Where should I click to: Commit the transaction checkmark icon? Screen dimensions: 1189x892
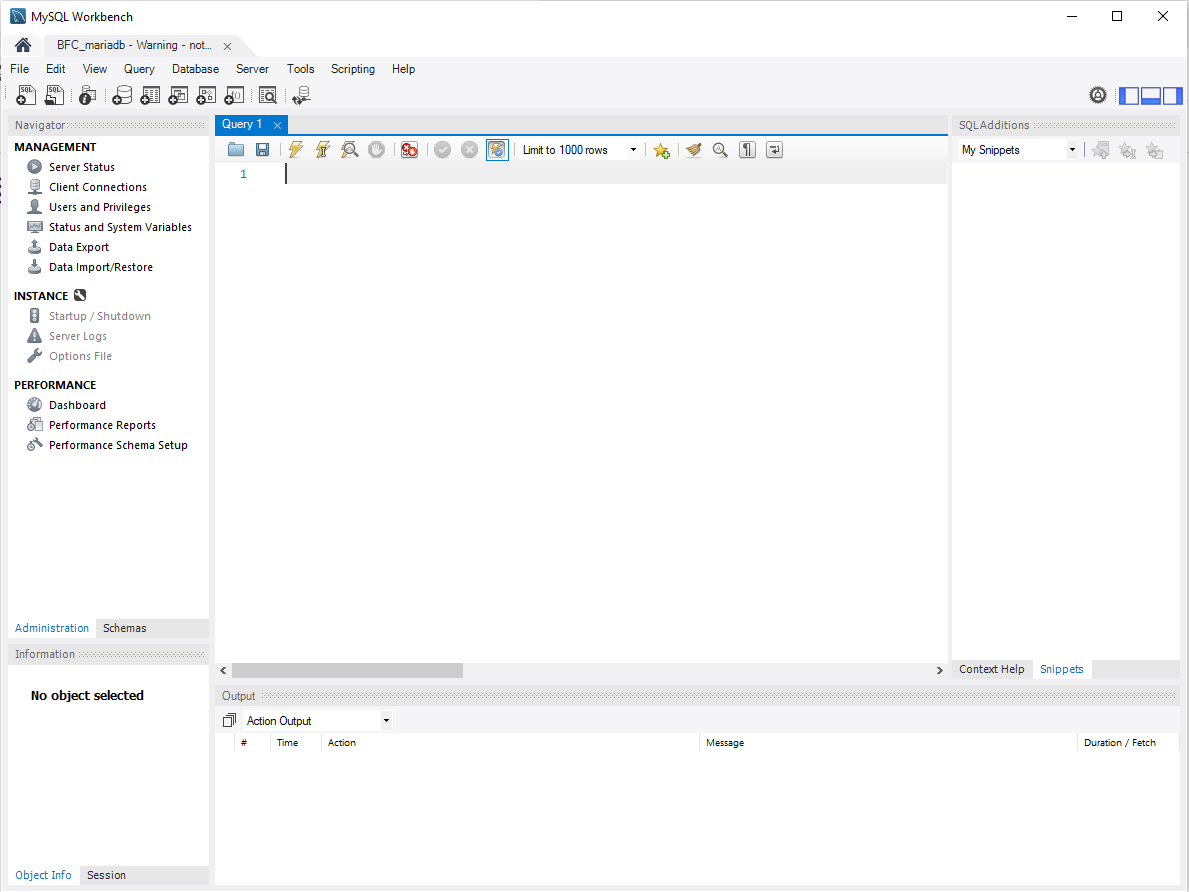[443, 150]
